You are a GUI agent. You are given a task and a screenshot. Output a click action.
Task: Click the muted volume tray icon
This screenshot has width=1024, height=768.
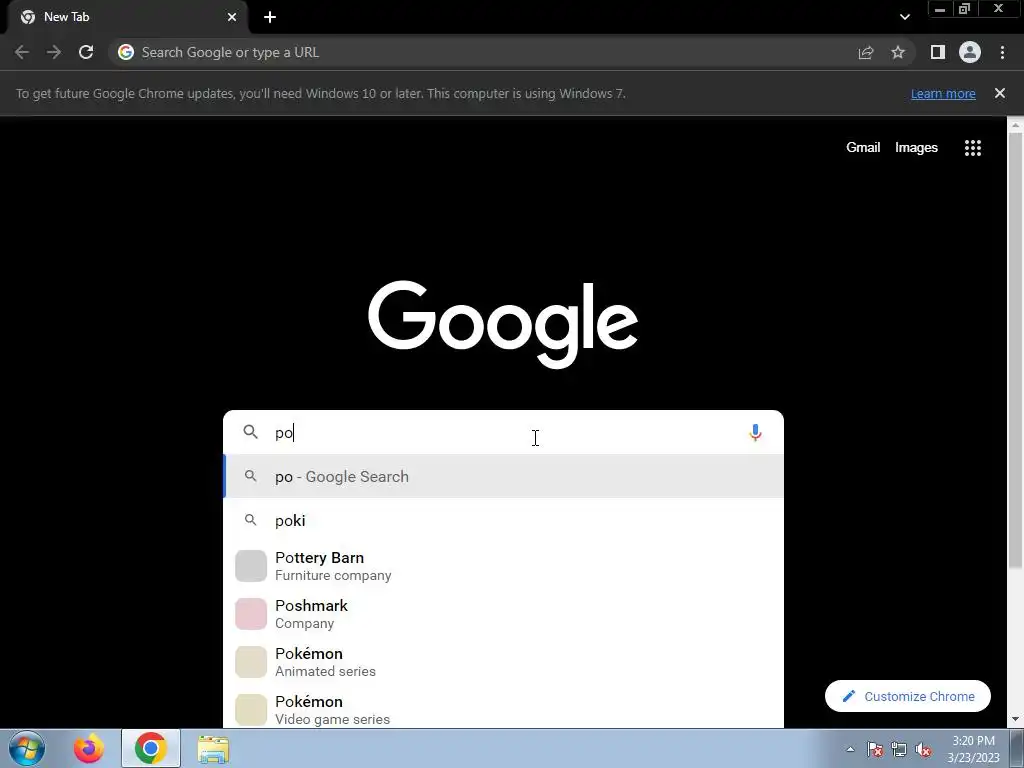tap(923, 749)
